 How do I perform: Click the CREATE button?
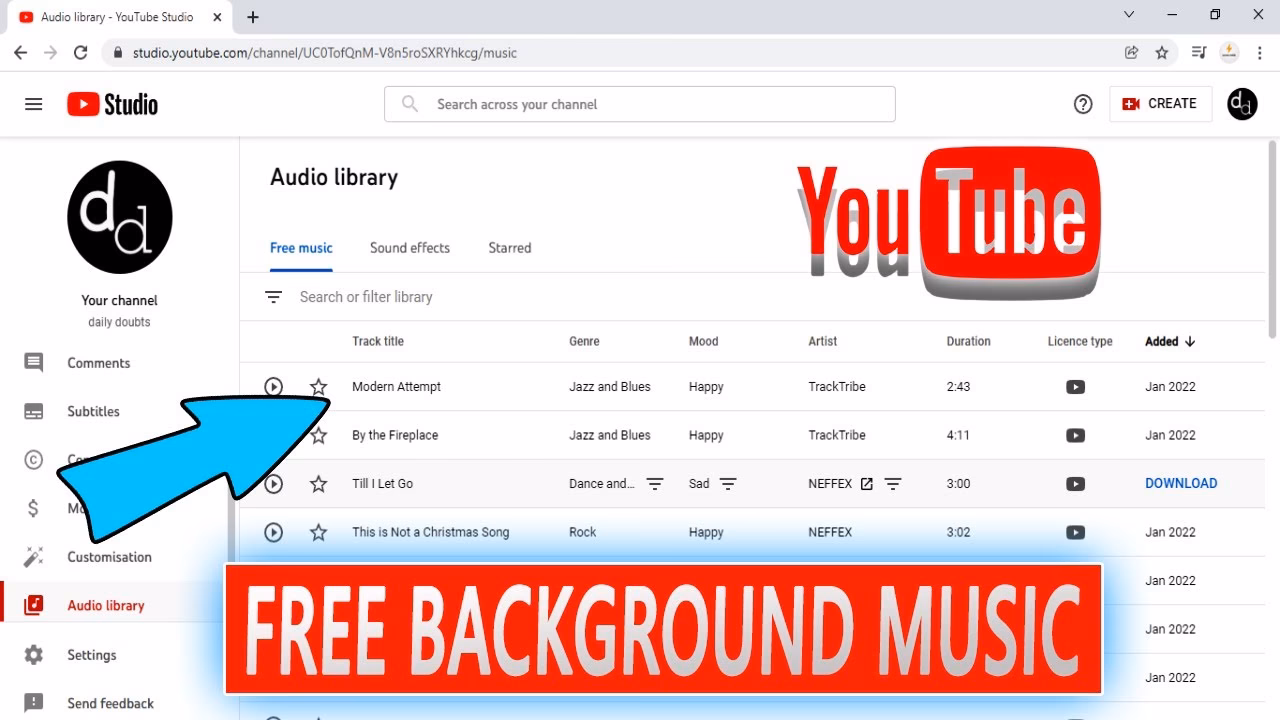tap(1160, 103)
